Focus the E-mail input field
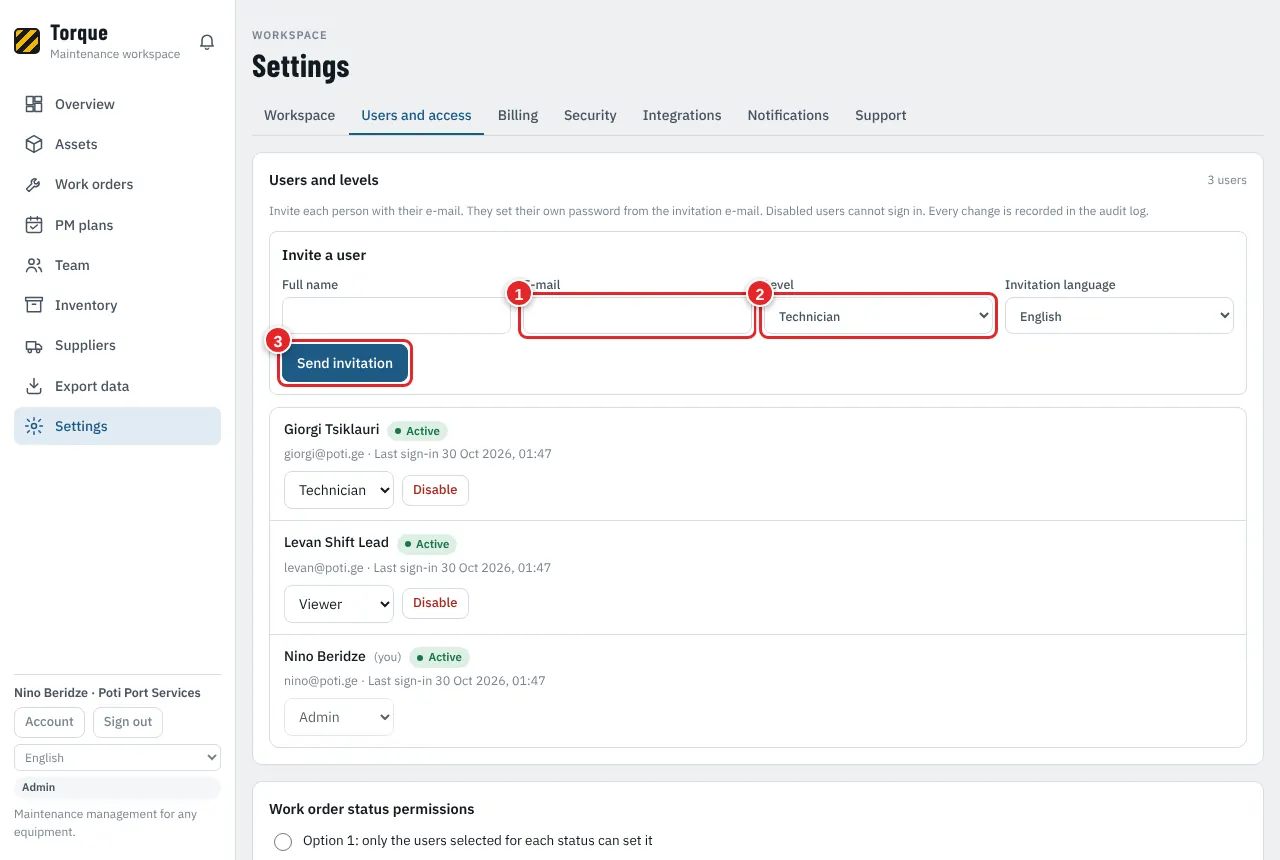This screenshot has width=1280, height=860. (637, 316)
